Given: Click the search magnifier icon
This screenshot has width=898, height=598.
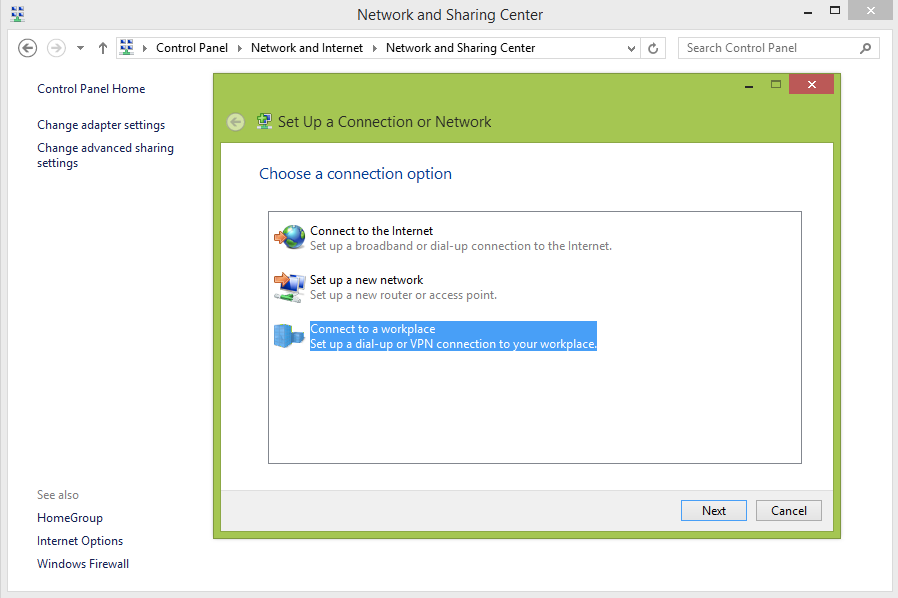Looking at the screenshot, I should coord(865,48).
